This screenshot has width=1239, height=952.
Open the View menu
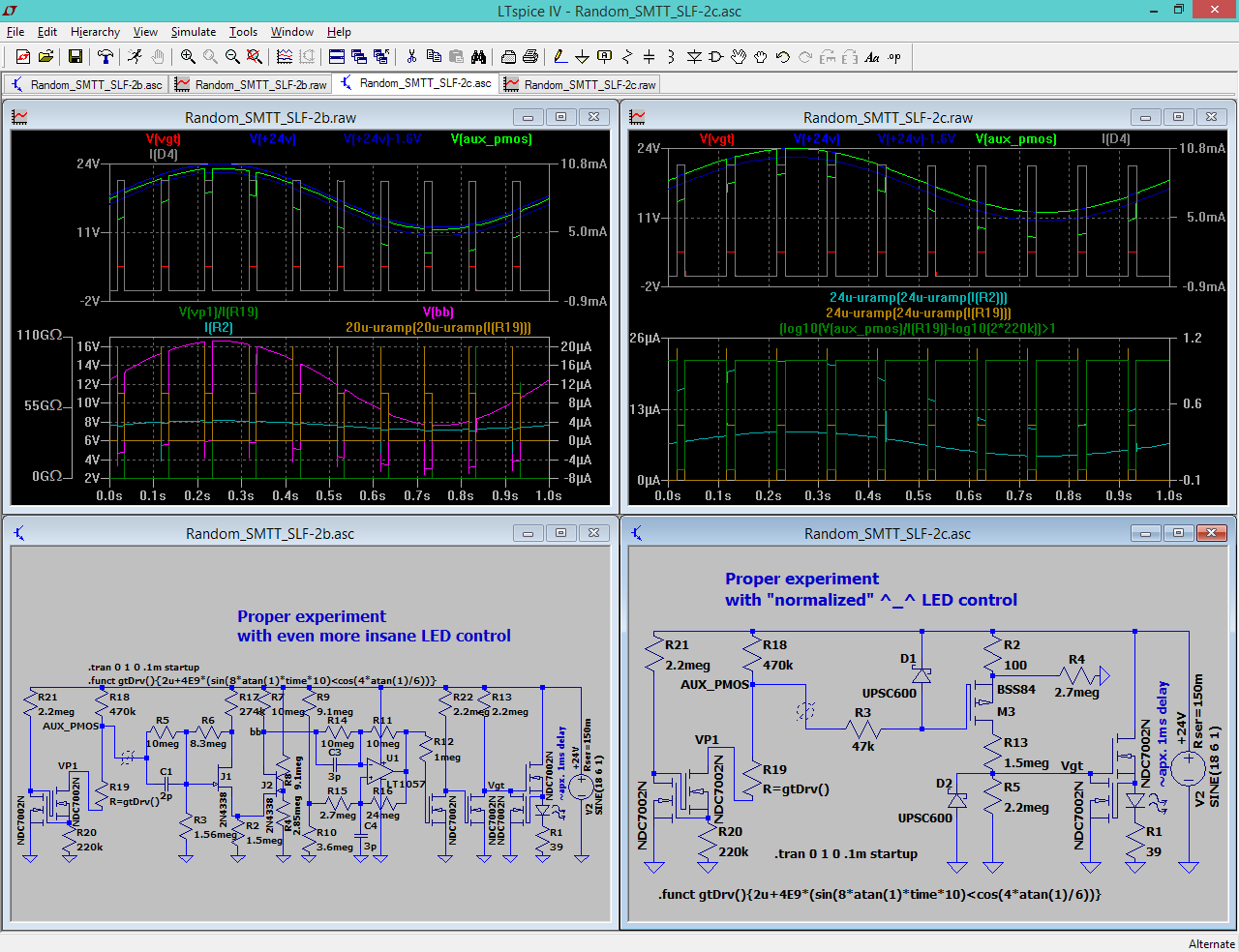tap(145, 32)
